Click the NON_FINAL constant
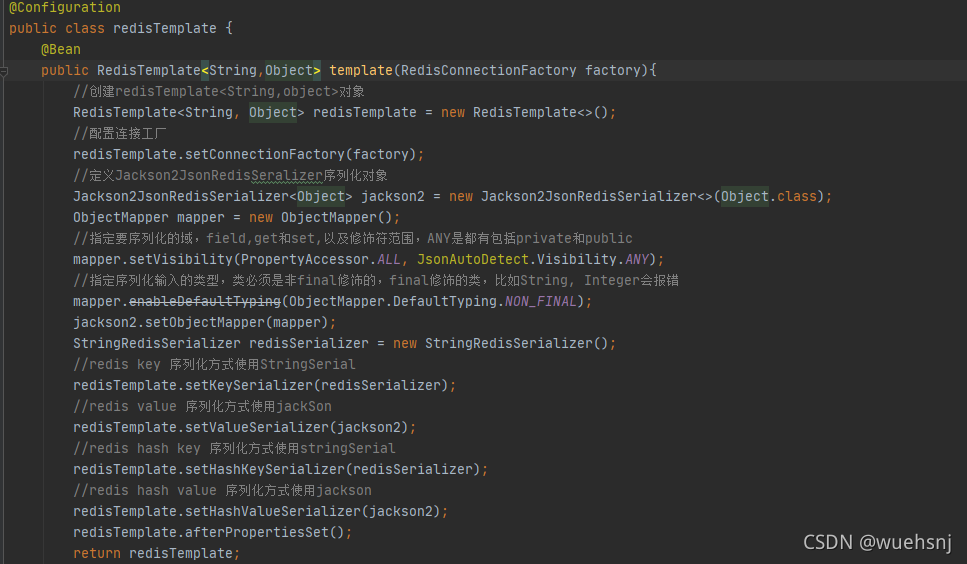967x564 pixels. point(541,301)
